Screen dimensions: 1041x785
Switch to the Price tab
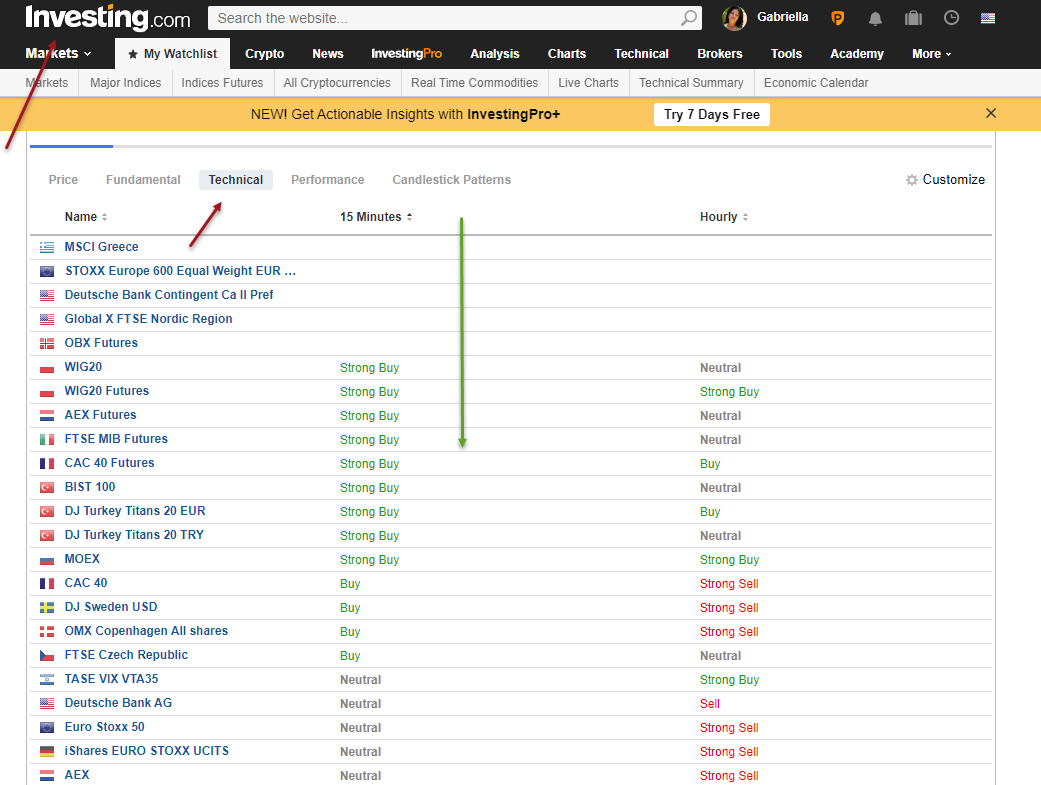63,180
